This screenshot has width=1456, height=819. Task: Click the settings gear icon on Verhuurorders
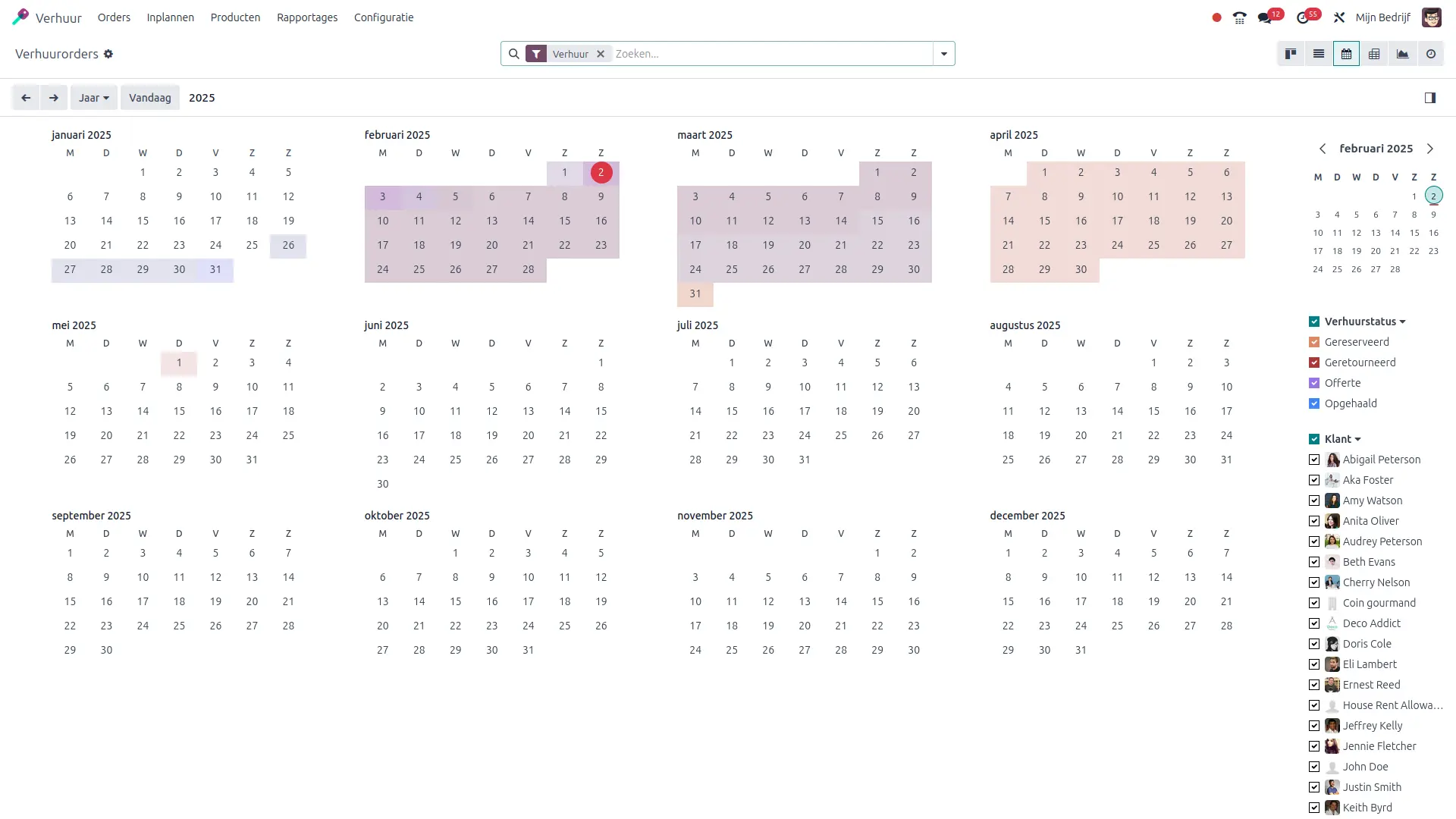pos(108,54)
